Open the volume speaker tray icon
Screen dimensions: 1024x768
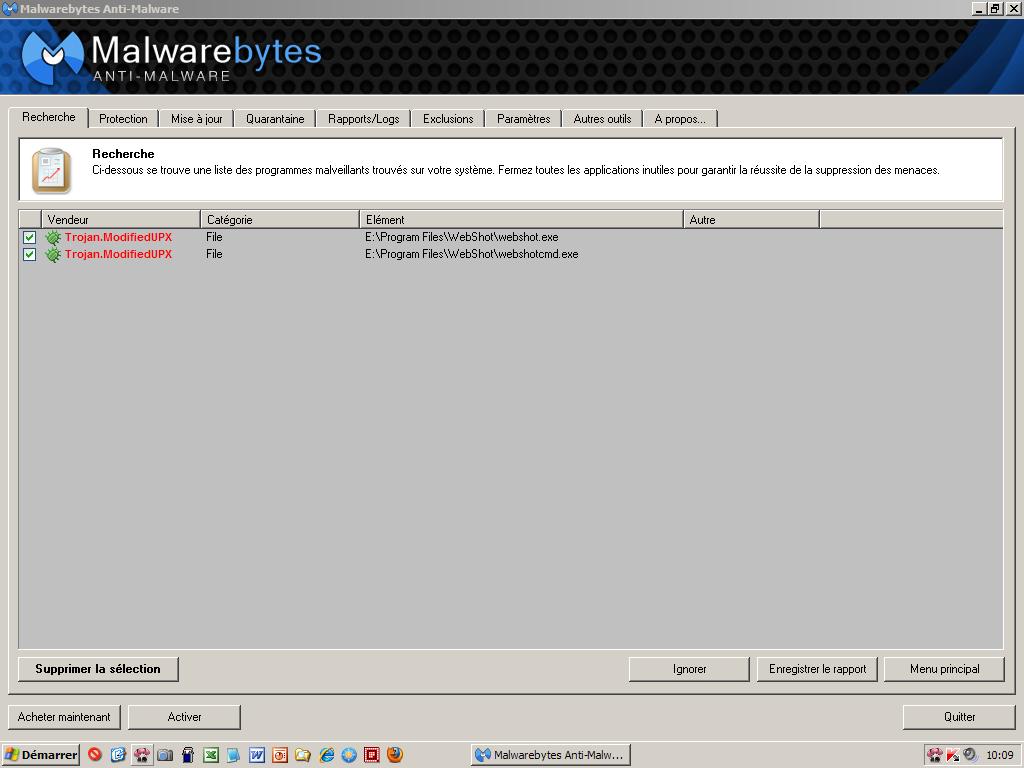click(x=970, y=755)
